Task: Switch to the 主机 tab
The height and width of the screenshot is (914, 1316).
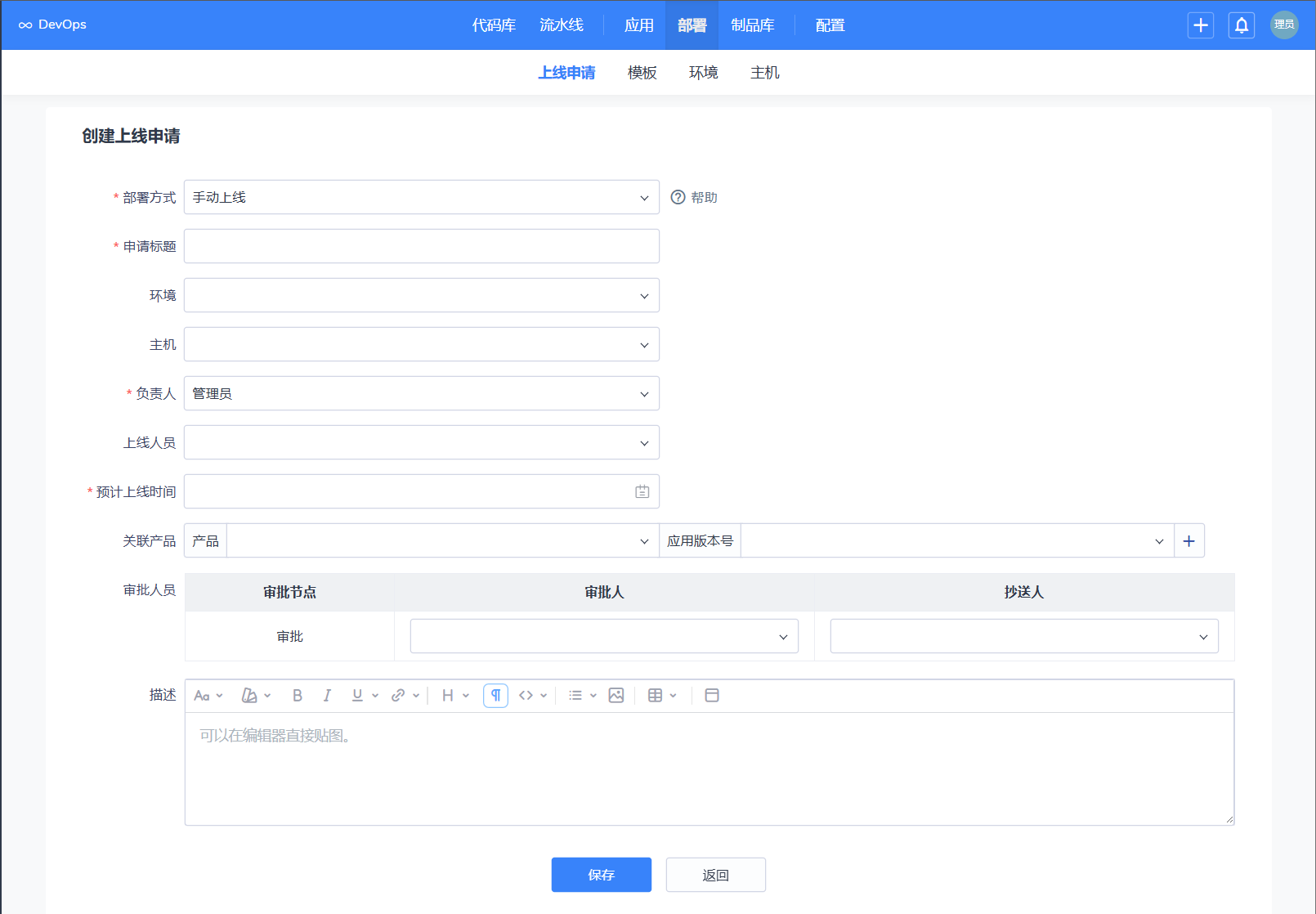Action: (765, 73)
